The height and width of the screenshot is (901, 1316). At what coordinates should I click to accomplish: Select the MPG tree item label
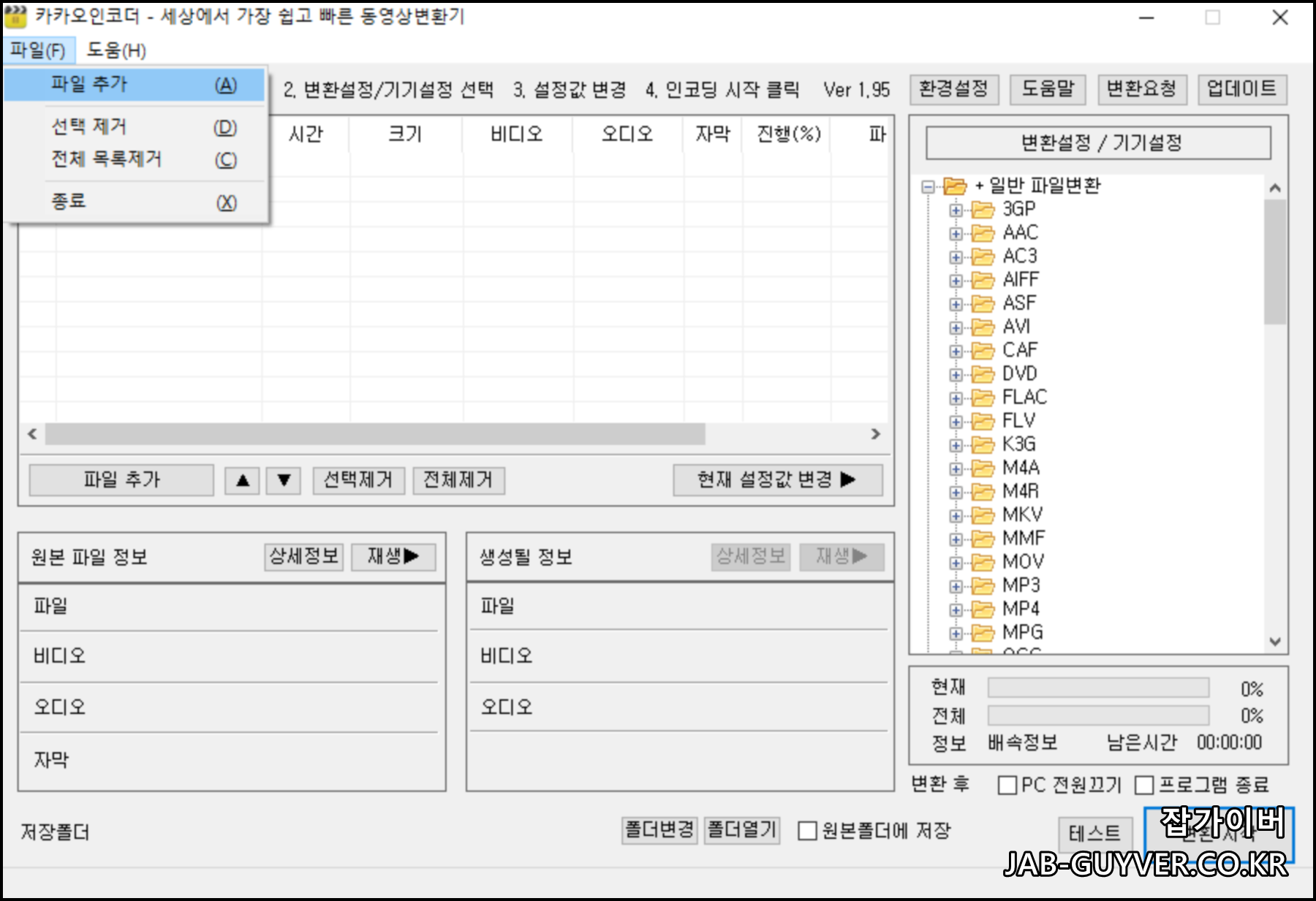1022,632
